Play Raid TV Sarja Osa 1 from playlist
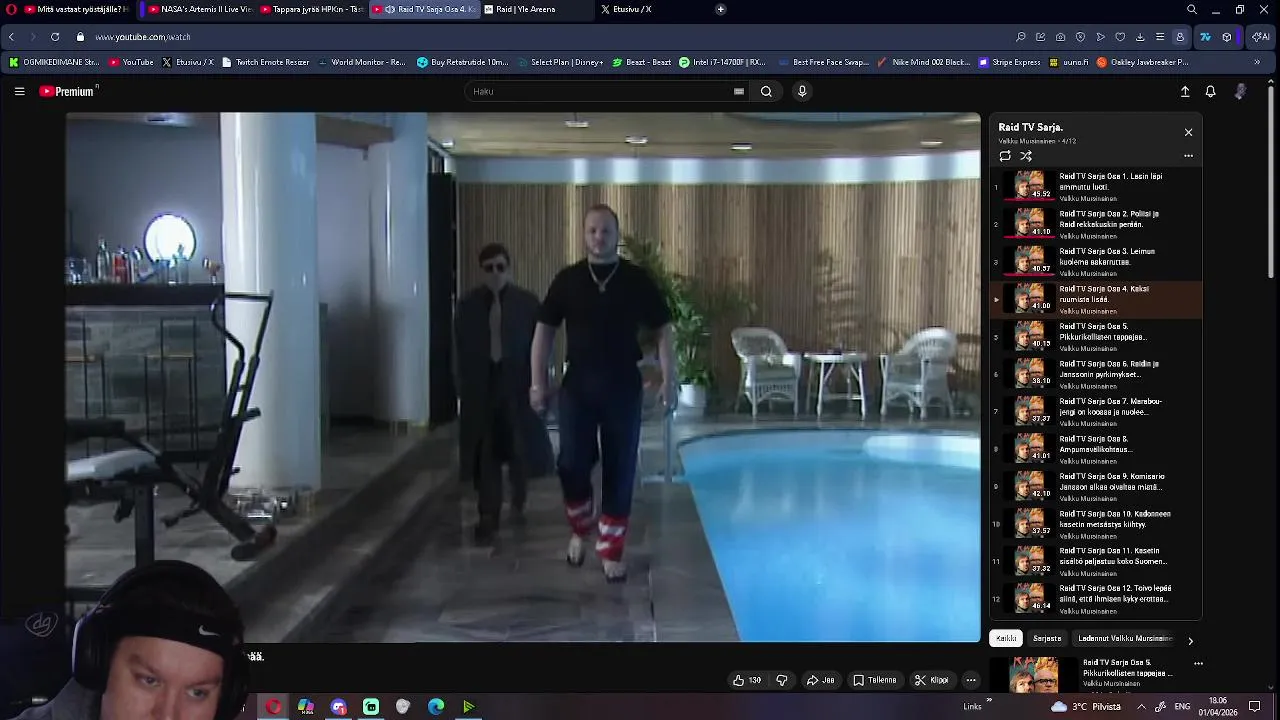The height and width of the screenshot is (720, 1280). (1096, 186)
